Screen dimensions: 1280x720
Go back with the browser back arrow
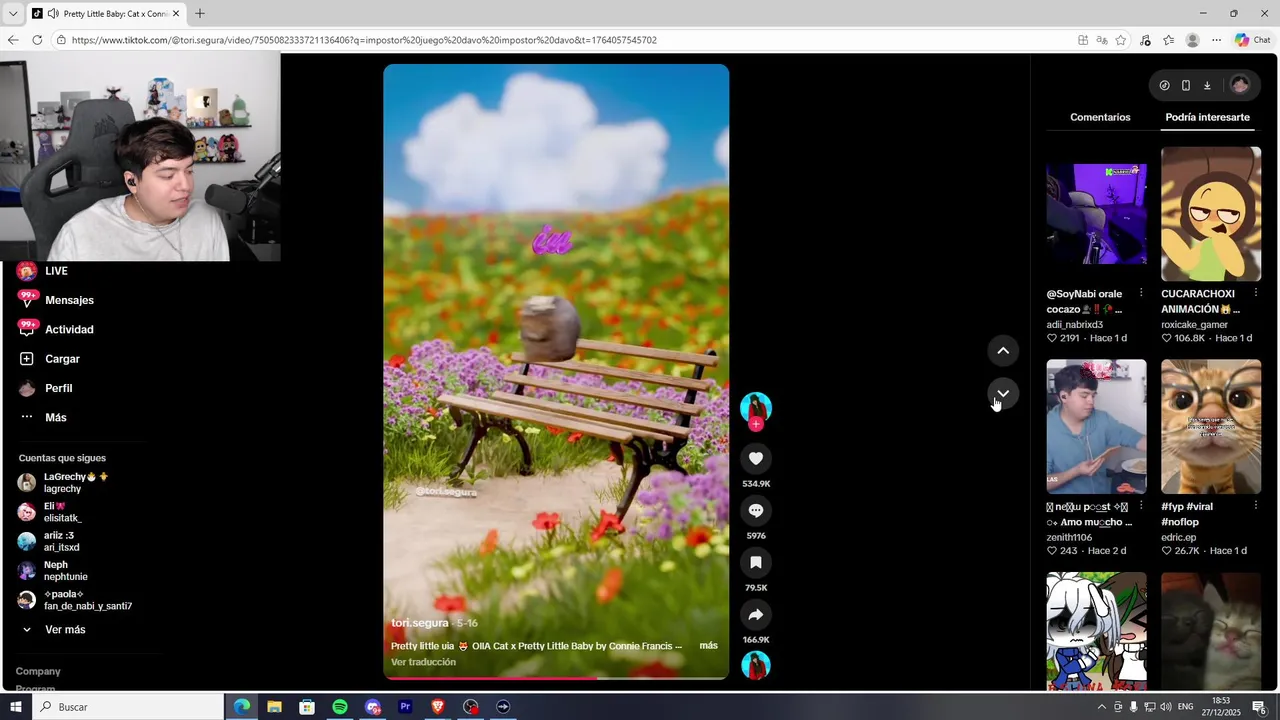click(13, 40)
